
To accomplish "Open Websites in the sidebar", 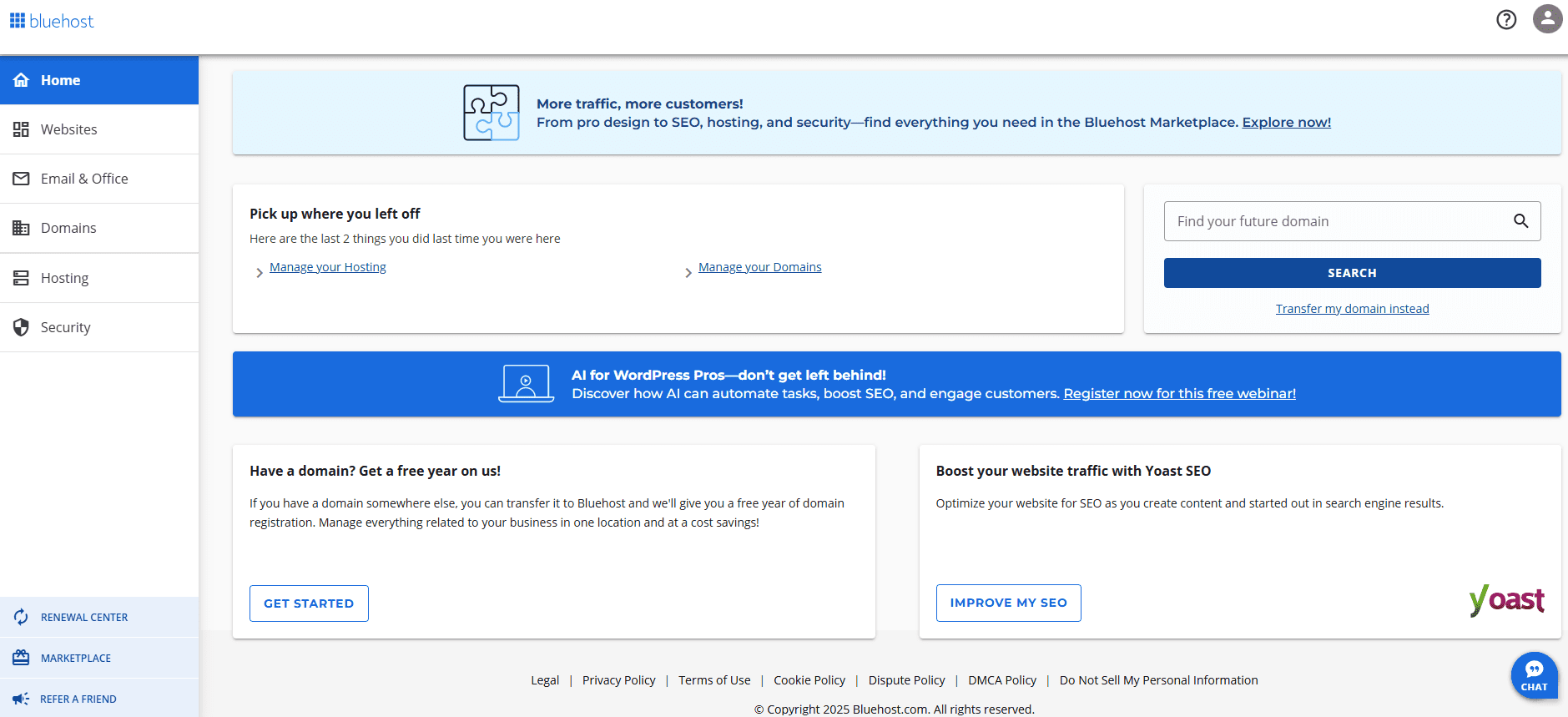I will pos(99,129).
